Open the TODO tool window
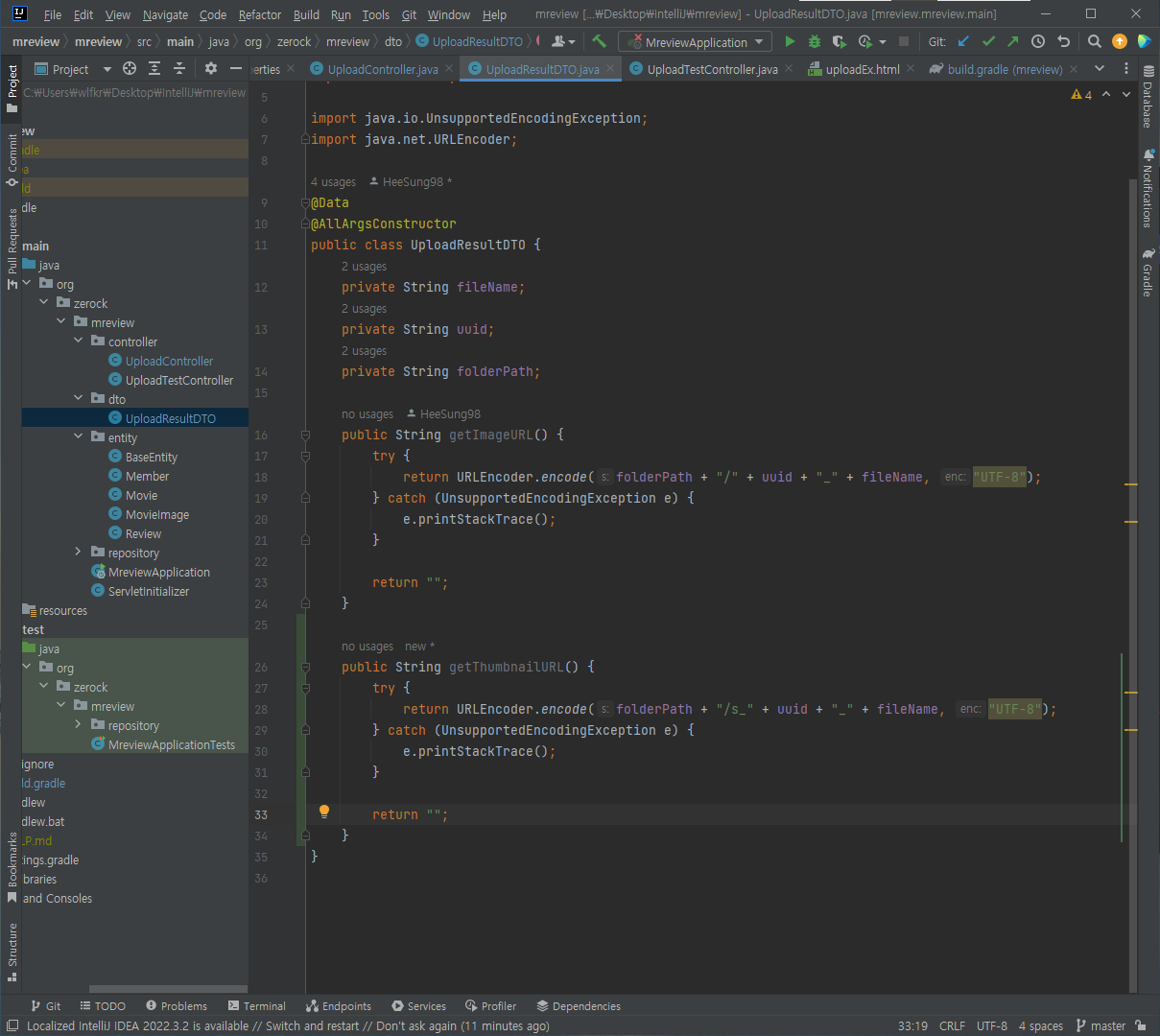 (x=103, y=1006)
